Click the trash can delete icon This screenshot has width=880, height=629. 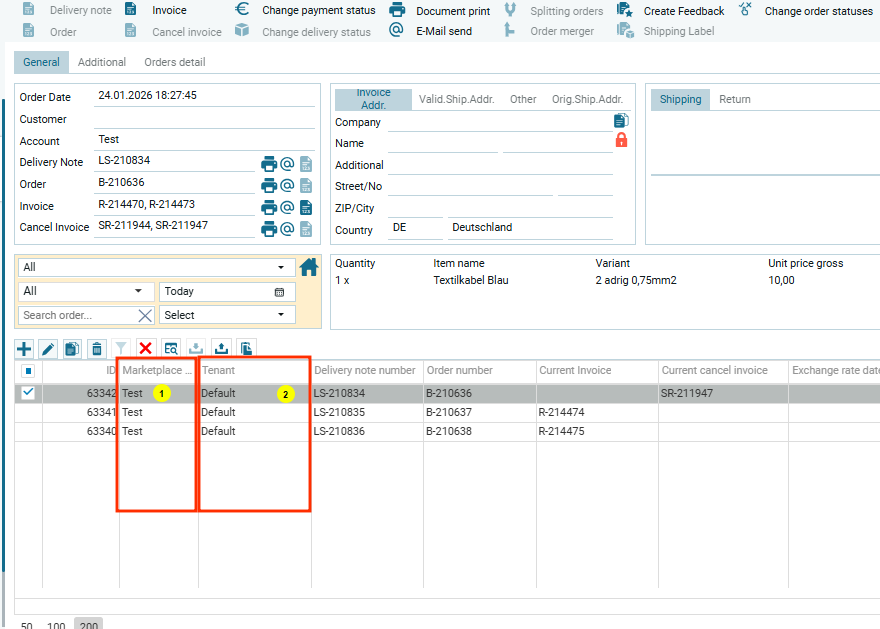pos(96,348)
